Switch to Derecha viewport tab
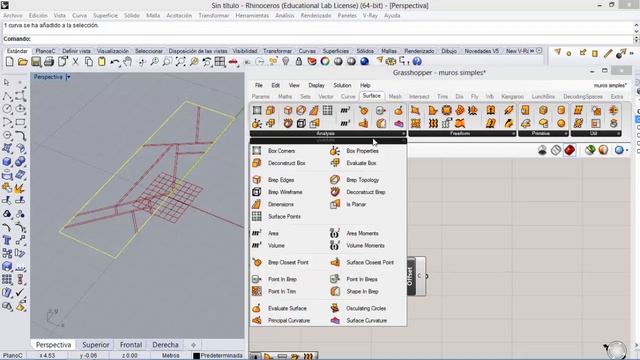 coord(165,345)
